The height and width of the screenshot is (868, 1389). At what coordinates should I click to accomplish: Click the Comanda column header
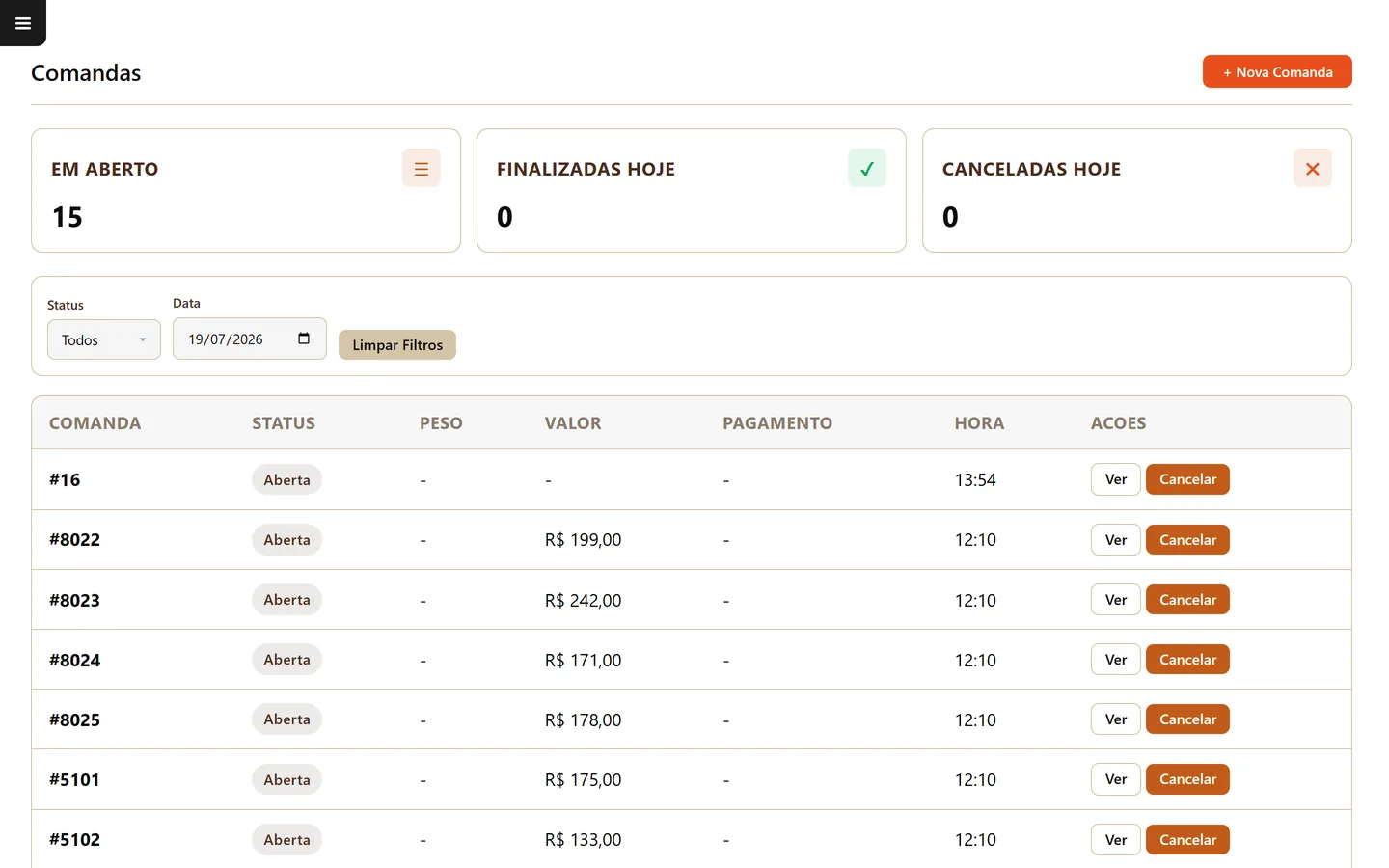click(x=95, y=423)
